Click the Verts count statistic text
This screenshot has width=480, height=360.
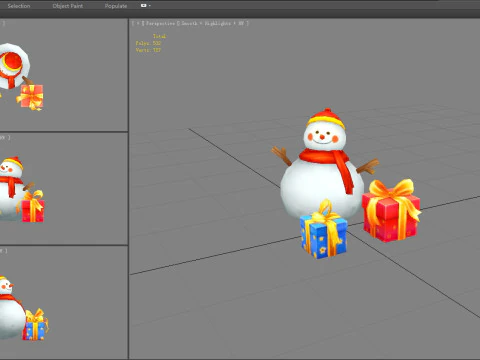click(x=148, y=50)
